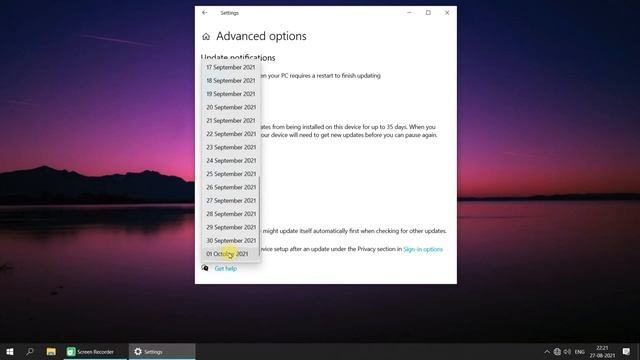Choose 01 October 2021 option
This screenshot has height=360, width=640.
coord(231,254)
